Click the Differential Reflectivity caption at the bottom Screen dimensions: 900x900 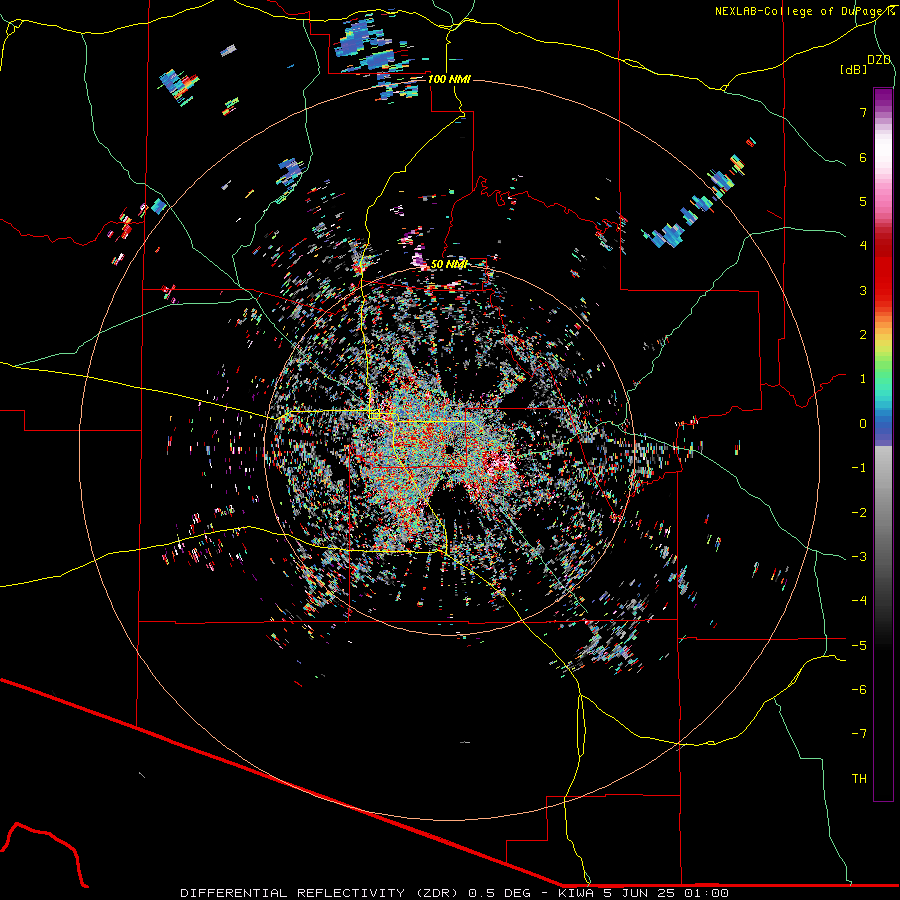pyautogui.click(x=455, y=893)
